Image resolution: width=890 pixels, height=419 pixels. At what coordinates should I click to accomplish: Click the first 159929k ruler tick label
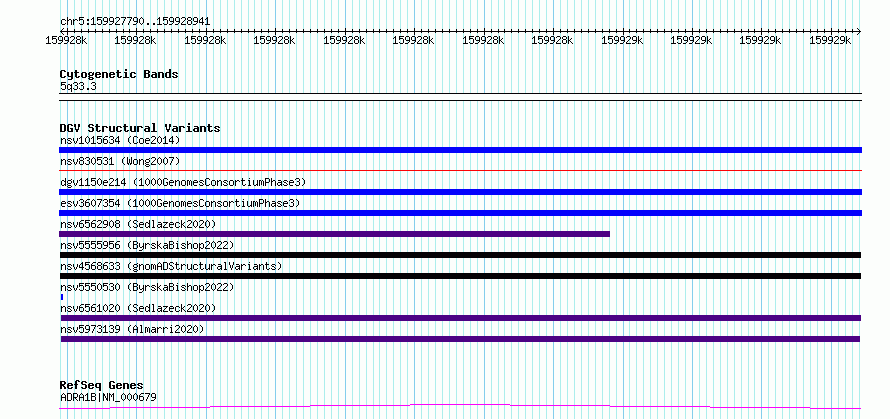click(x=623, y=40)
